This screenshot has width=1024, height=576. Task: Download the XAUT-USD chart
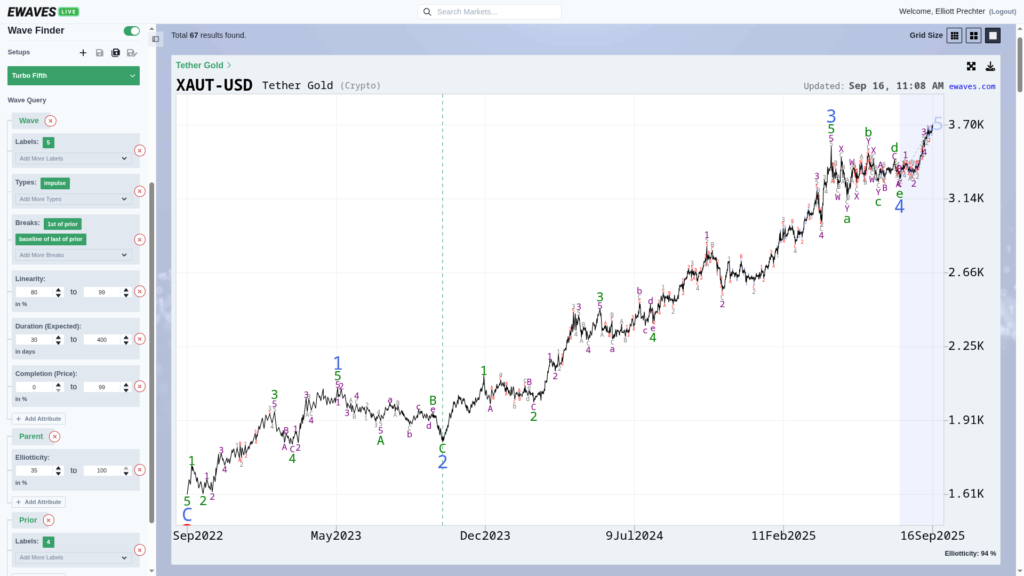990,67
